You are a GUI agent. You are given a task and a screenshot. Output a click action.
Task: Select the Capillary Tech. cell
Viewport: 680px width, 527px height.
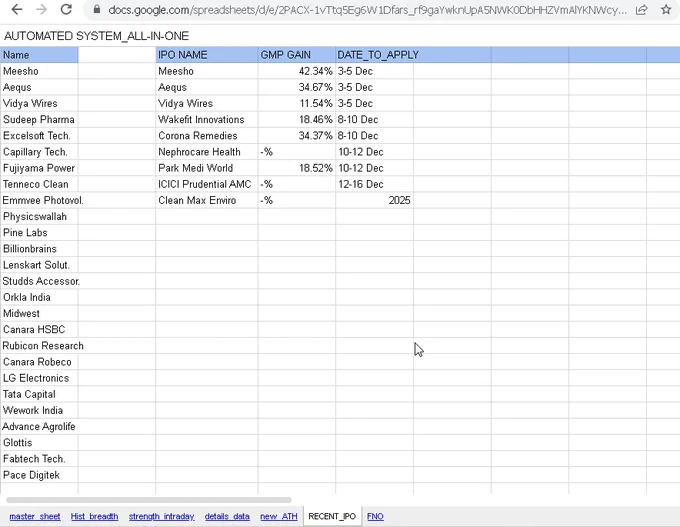[x=39, y=152]
